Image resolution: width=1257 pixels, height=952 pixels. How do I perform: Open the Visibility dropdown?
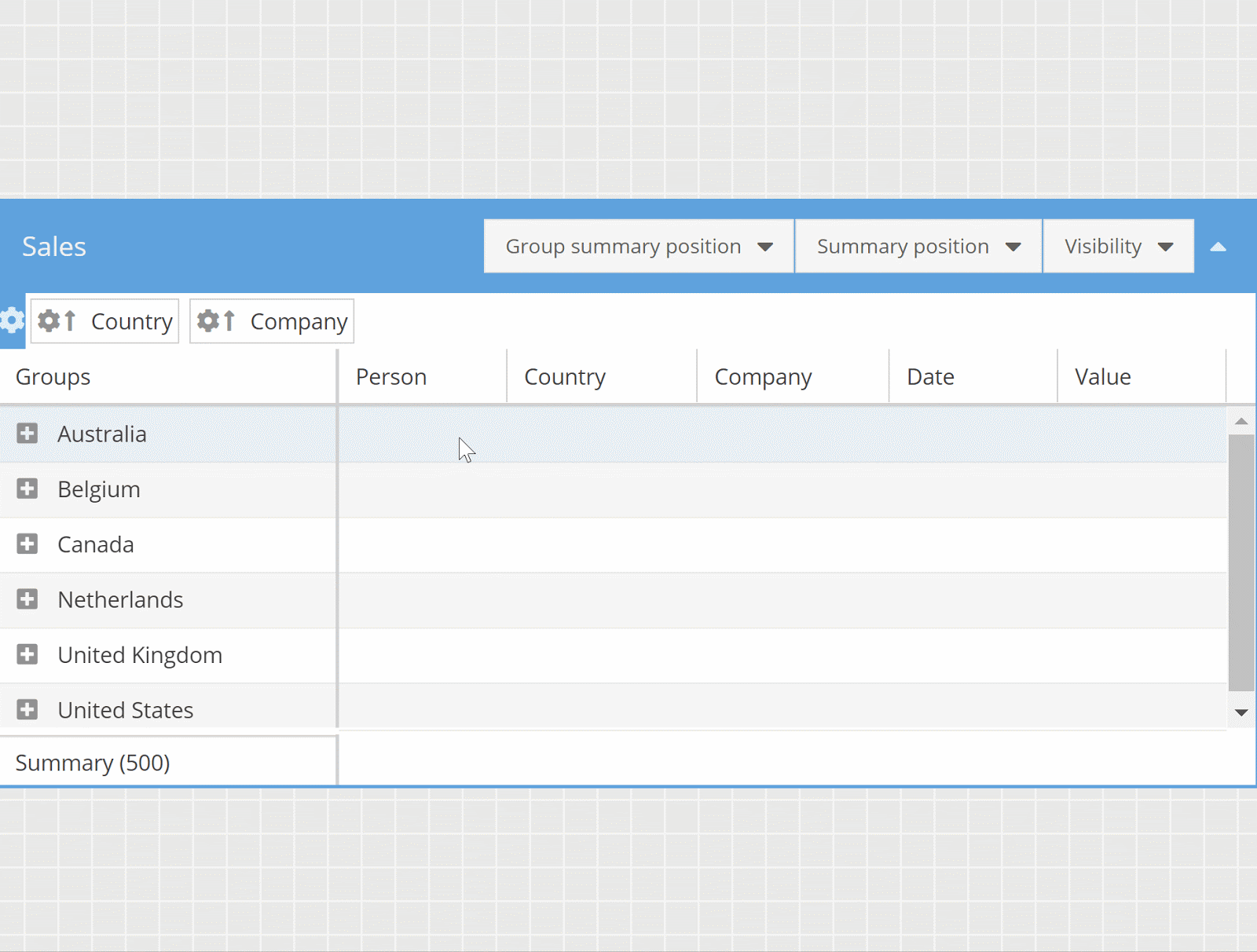(1119, 246)
